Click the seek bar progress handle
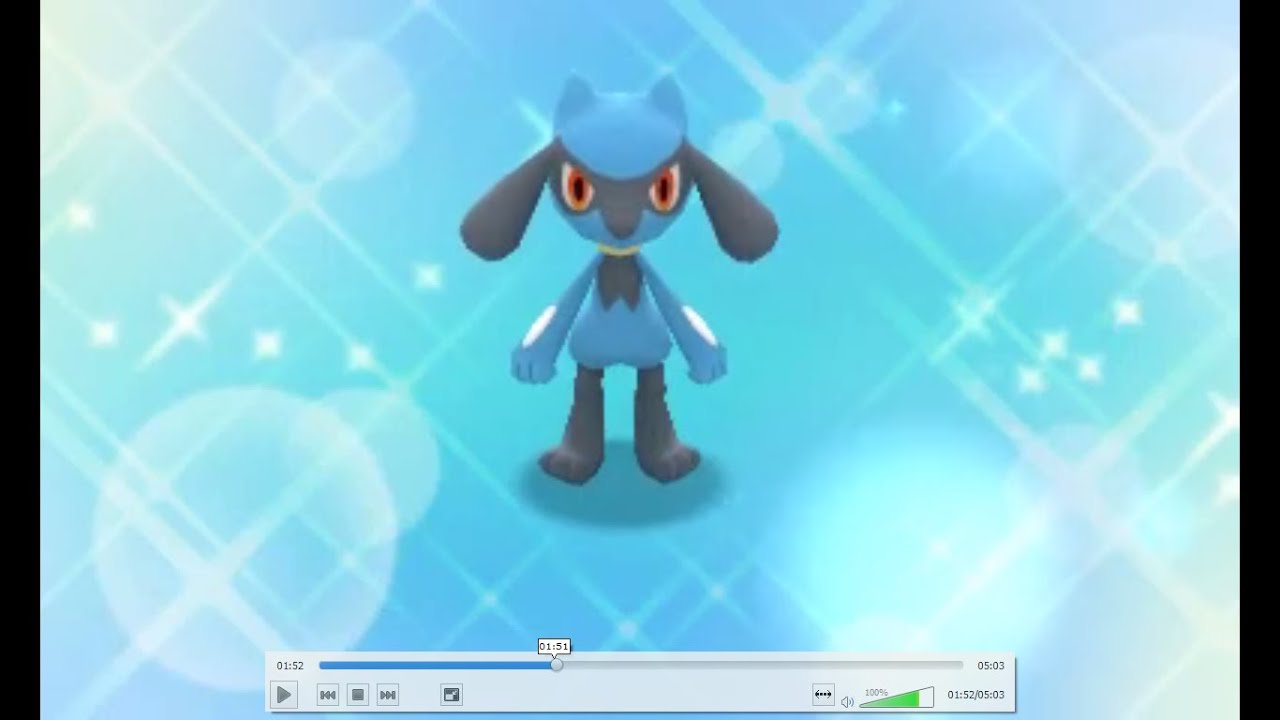The image size is (1280, 720). click(x=556, y=665)
